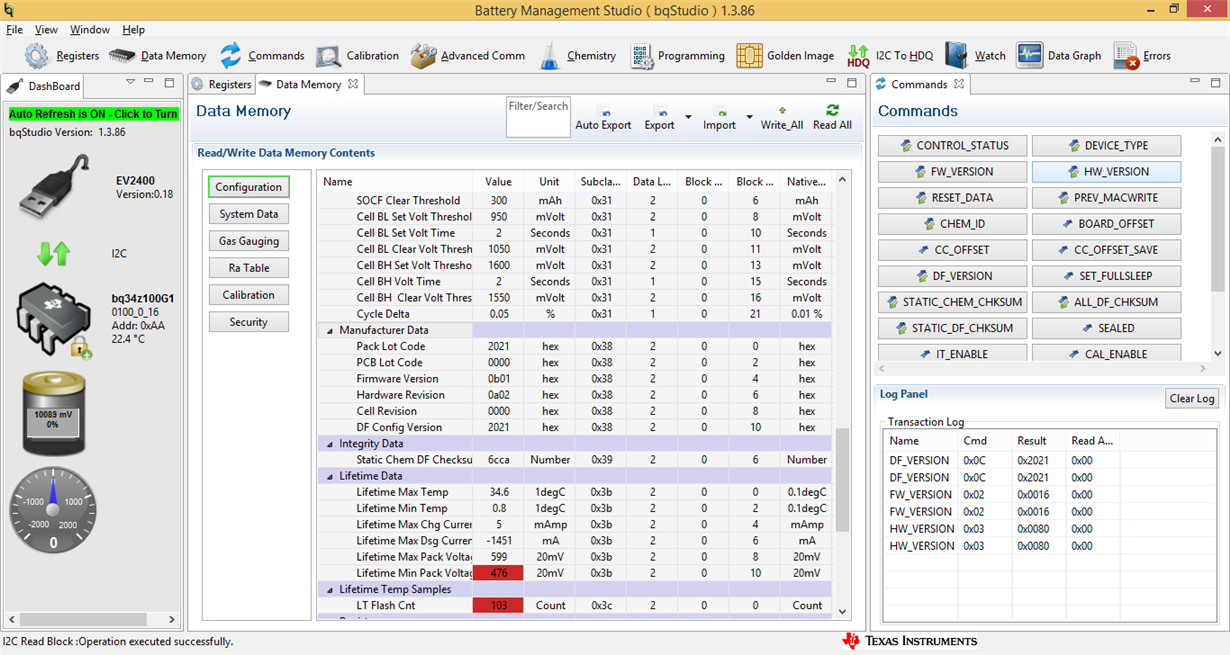
Task: Send the CHEM_ID command
Action: 952,224
